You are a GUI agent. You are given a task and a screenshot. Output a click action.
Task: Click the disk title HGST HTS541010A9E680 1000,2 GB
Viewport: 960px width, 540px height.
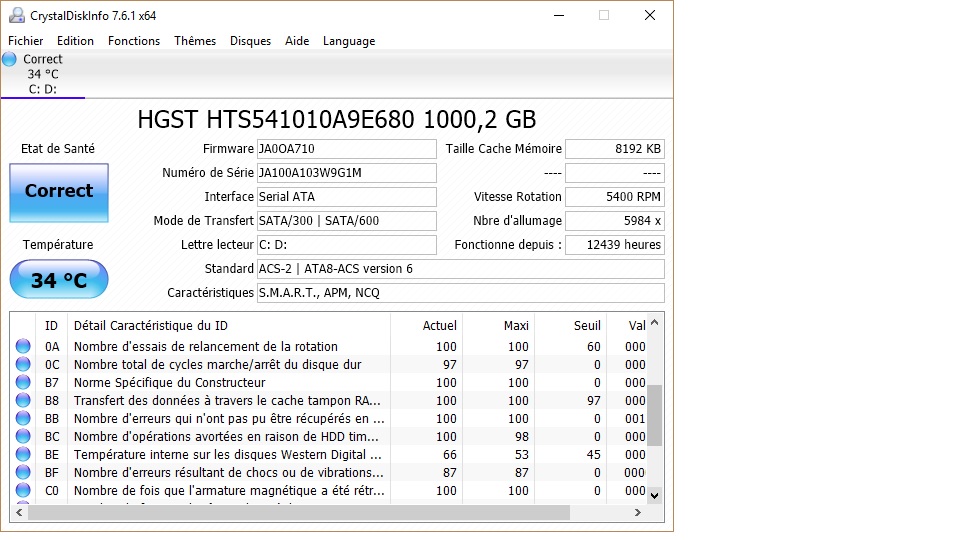pos(337,119)
